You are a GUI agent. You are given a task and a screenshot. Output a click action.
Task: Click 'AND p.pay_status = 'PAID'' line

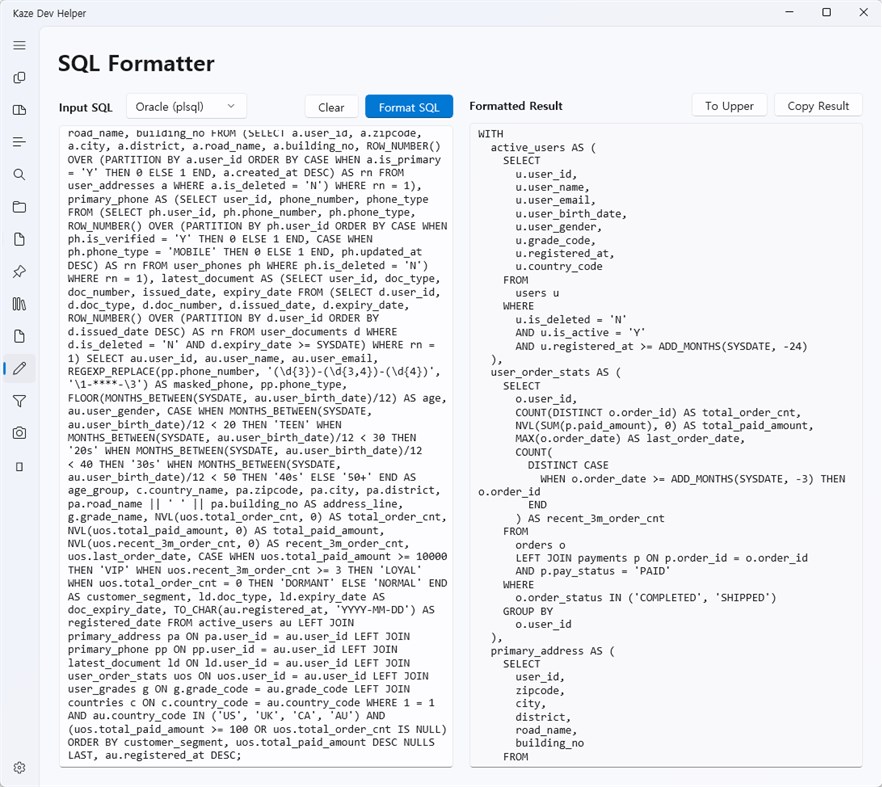pos(593,571)
